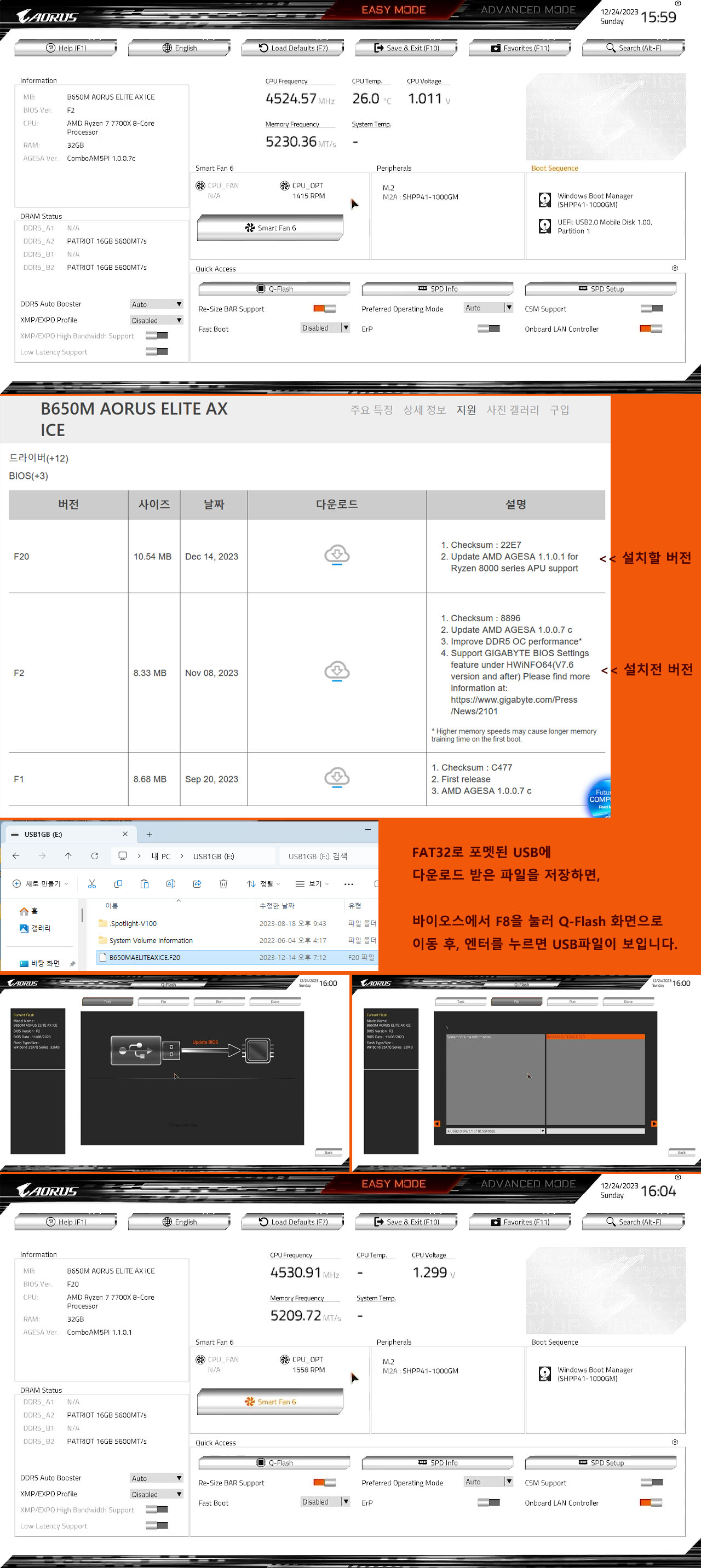Toggle CSM Support in 15:59 BIOS screen
Viewport: 701px width, 1568px height.
(652, 309)
